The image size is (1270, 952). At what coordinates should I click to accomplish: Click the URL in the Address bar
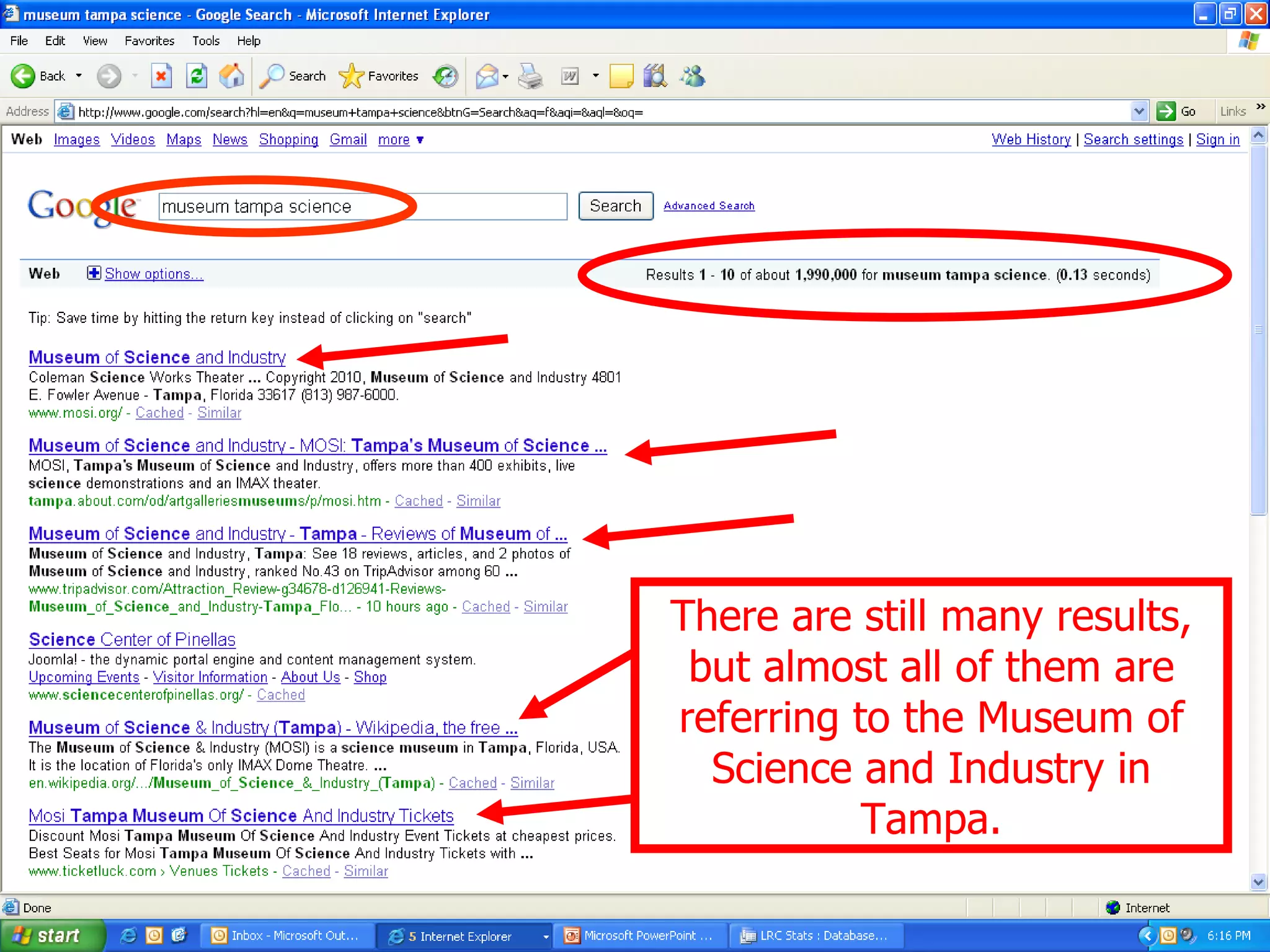click(x=360, y=112)
